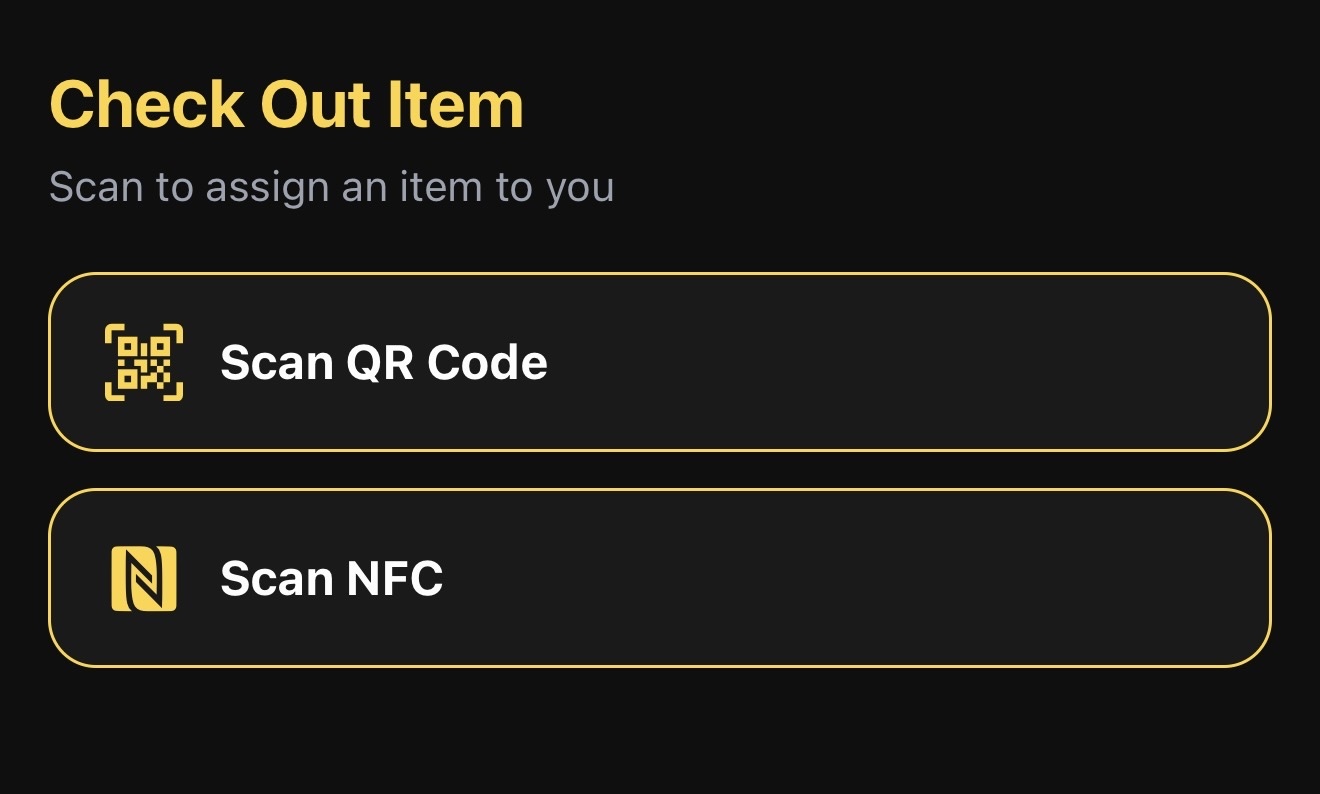Click the 'Scan to assign an item to you' subtitle
This screenshot has width=1320, height=794.
332,186
